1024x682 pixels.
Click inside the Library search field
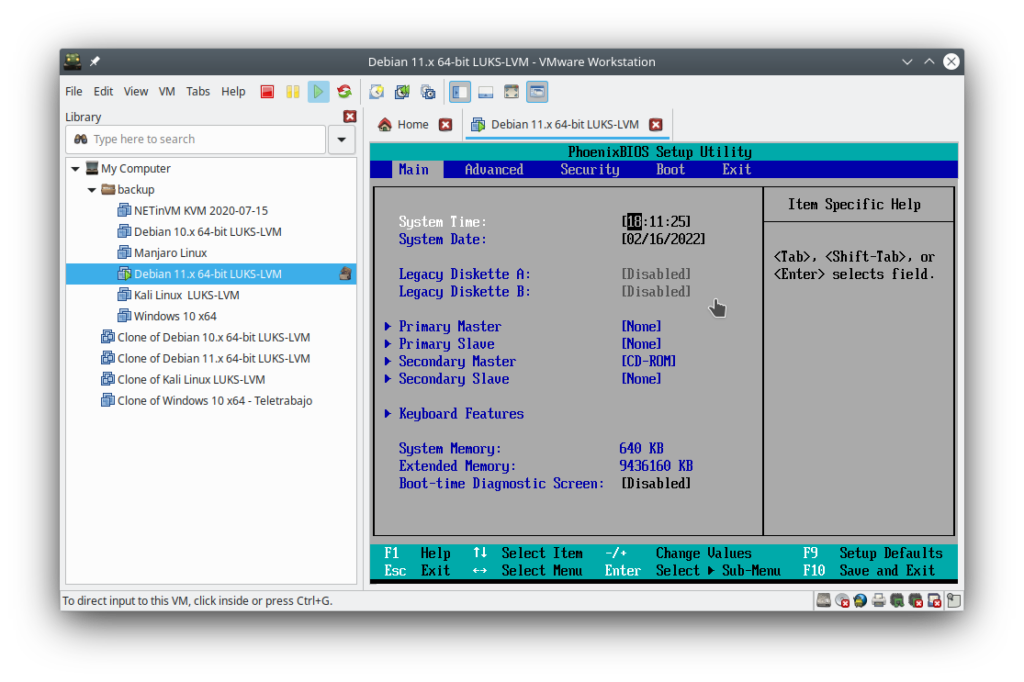pyautogui.click(x=190, y=139)
